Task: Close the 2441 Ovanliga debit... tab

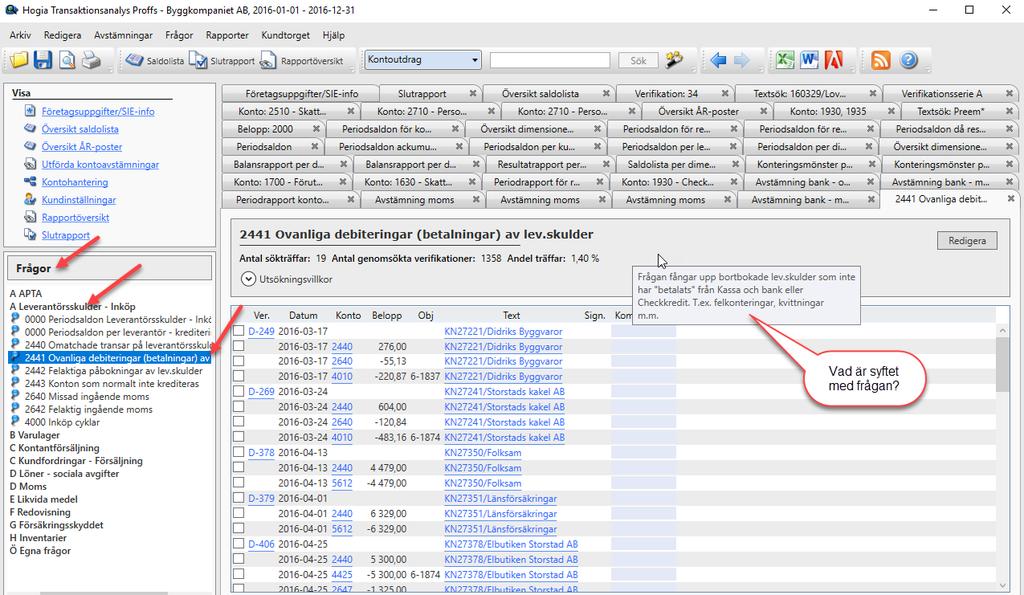Action: tap(1011, 199)
